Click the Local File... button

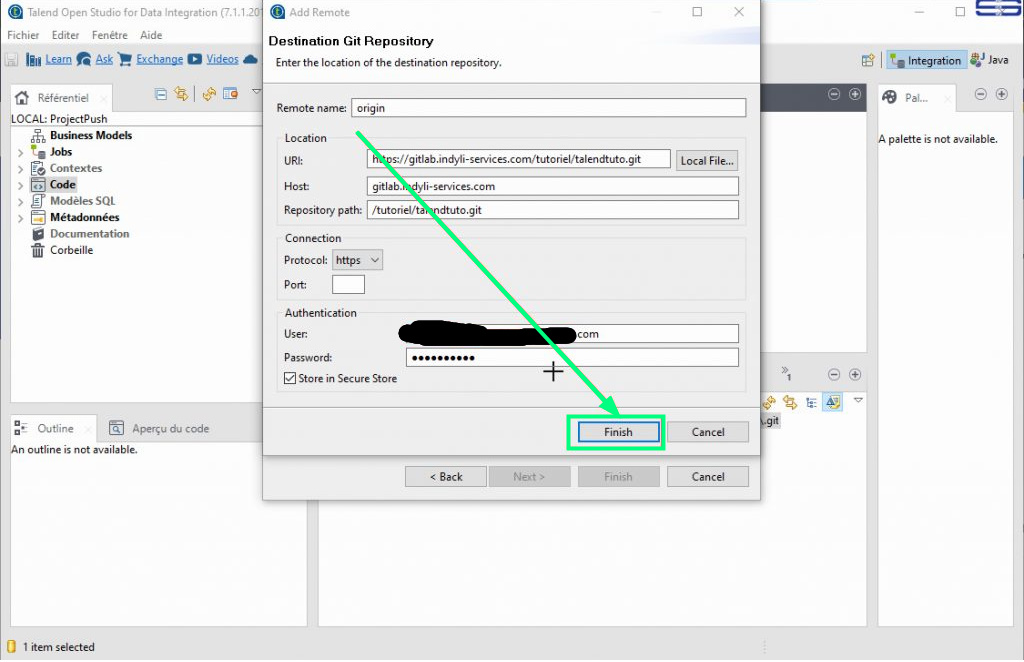[x=707, y=161]
